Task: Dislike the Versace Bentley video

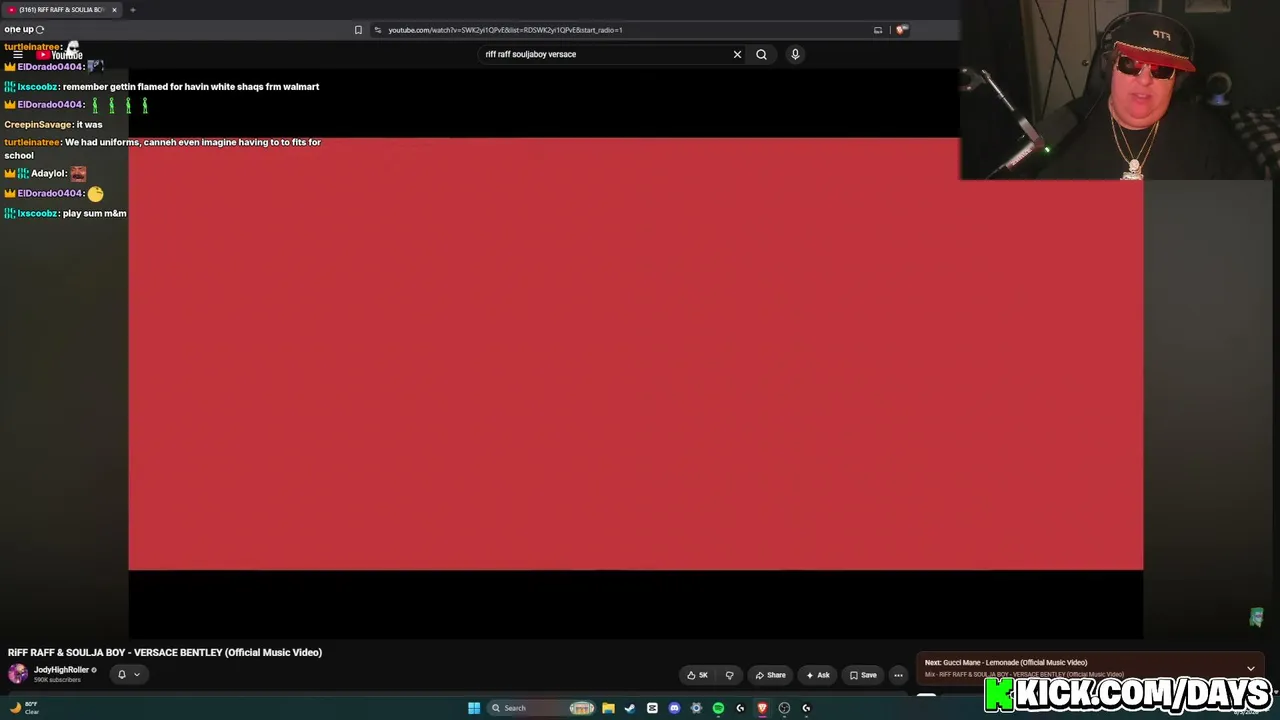Action: 729,675
